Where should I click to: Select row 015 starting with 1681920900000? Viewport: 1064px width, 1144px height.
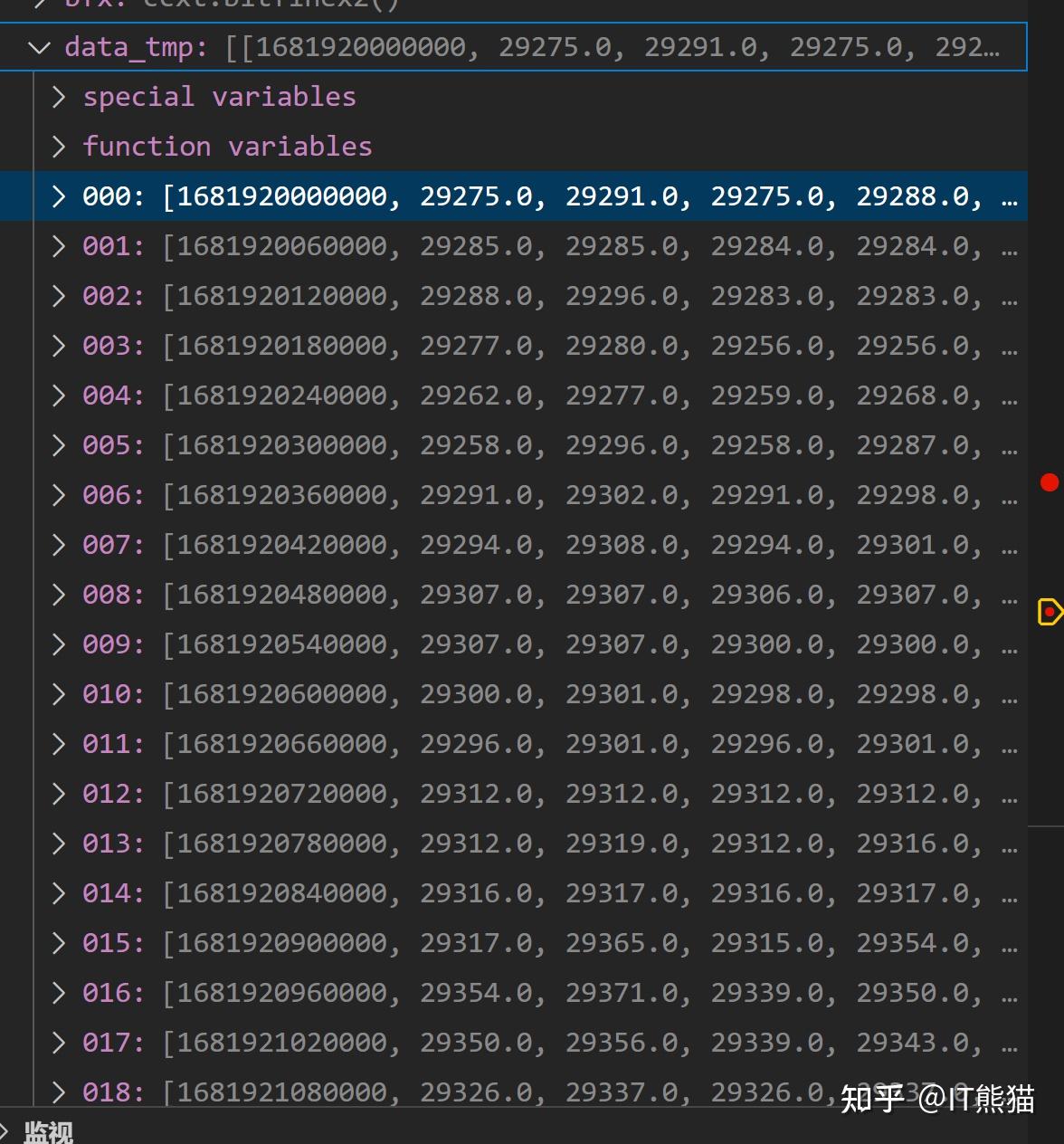click(x=543, y=943)
